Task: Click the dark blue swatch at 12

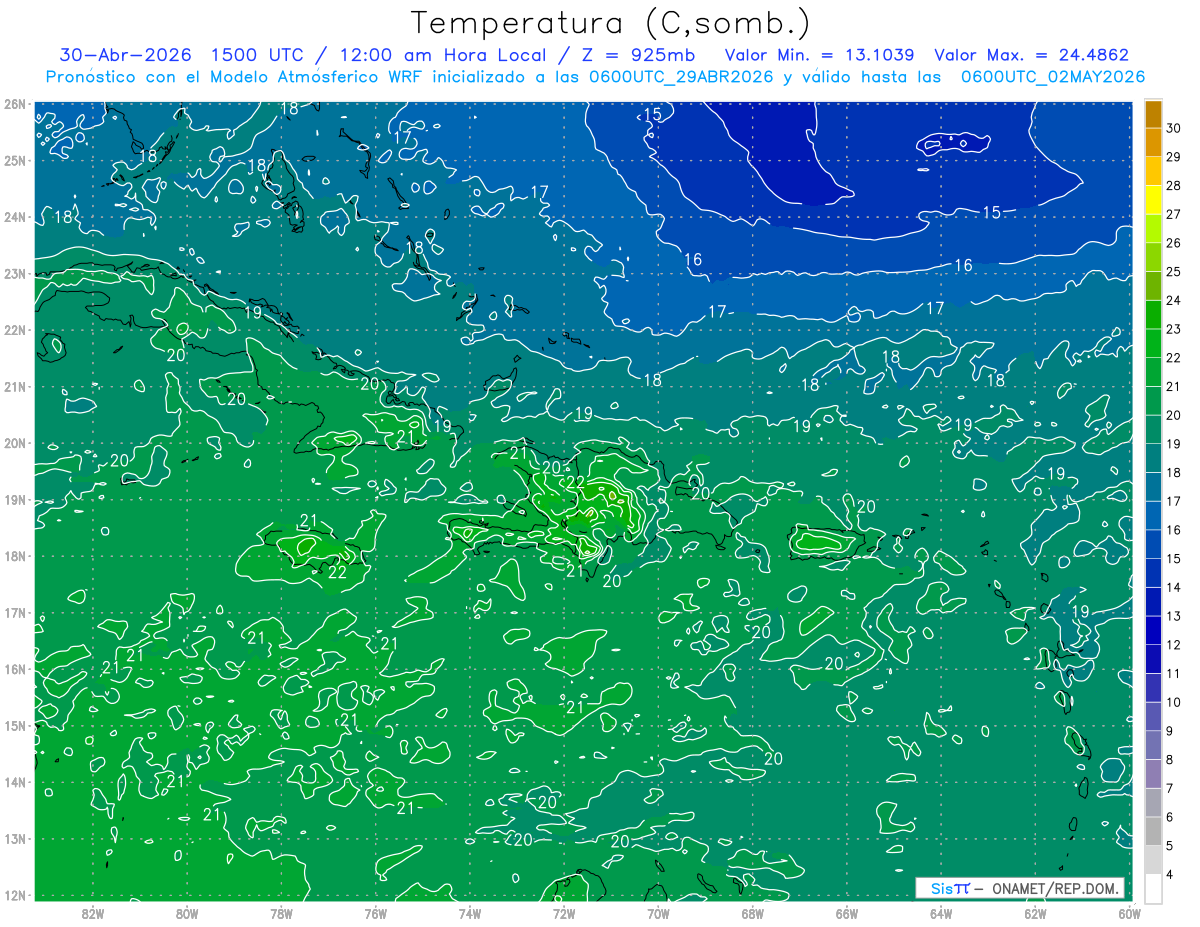Action: click(x=1153, y=631)
